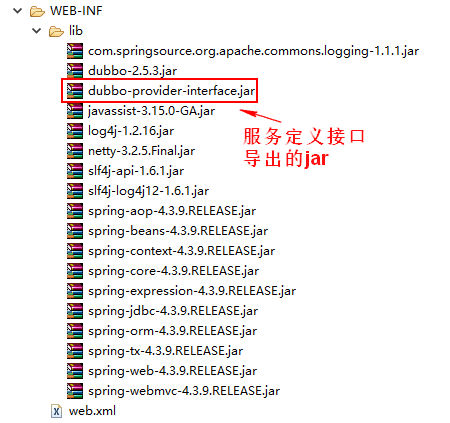Screen dimensions: 450x423
Task: Select com.springsource.org.apache.commons.logging-1.1.1.jar
Action: point(253,51)
